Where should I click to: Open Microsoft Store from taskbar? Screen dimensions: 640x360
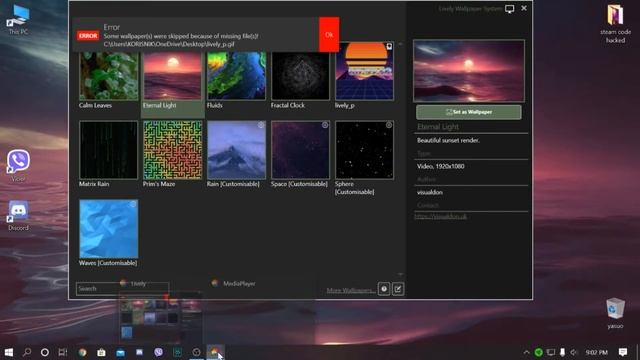(101, 352)
